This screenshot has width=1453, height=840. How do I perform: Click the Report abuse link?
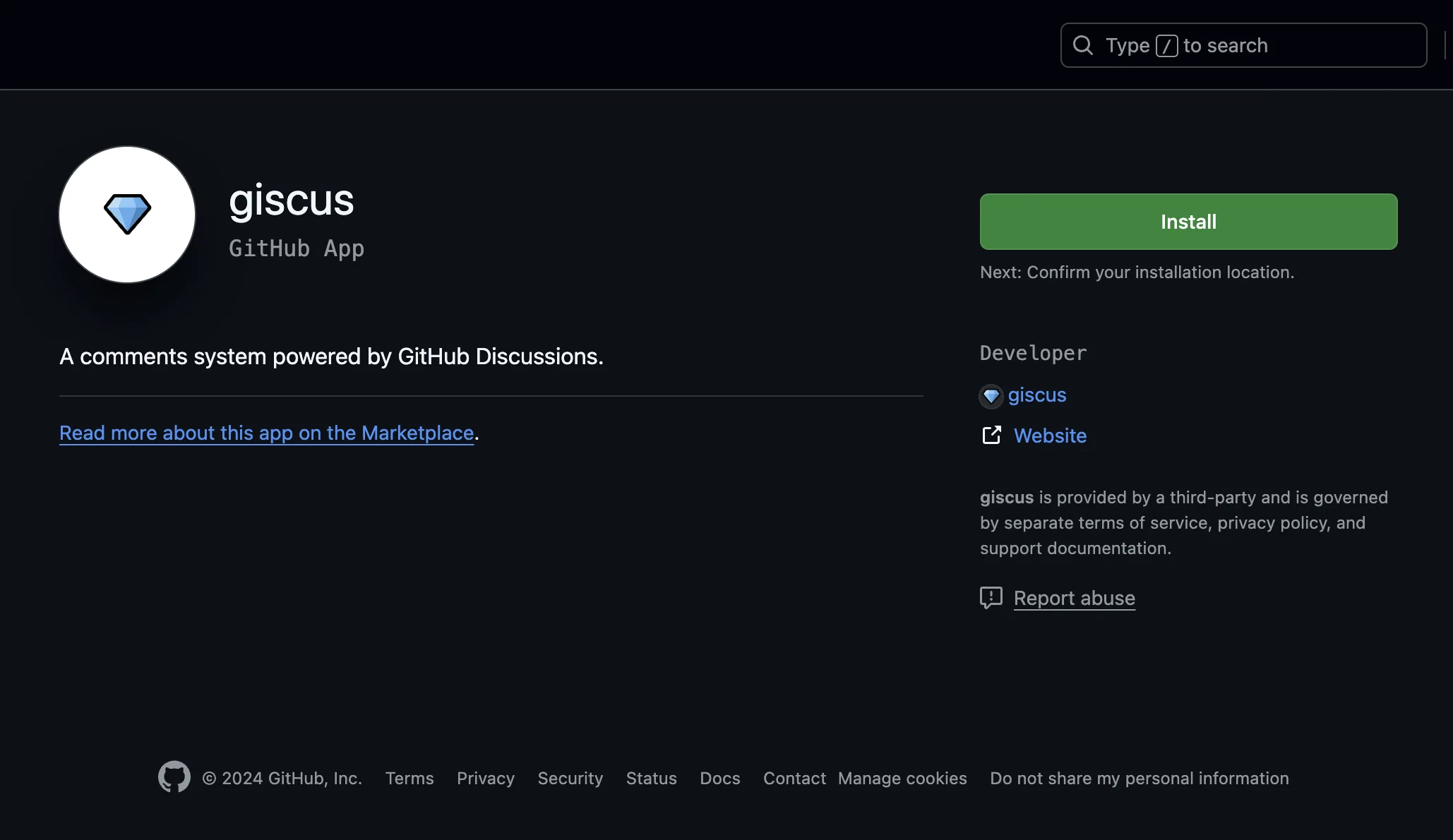point(1075,598)
